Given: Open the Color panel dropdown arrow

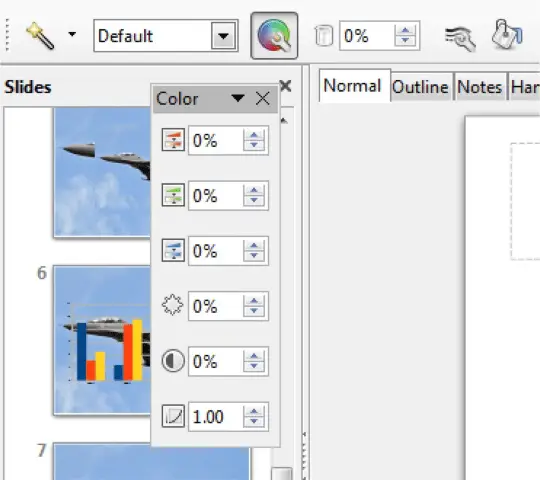Looking at the screenshot, I should pyautogui.click(x=238, y=98).
